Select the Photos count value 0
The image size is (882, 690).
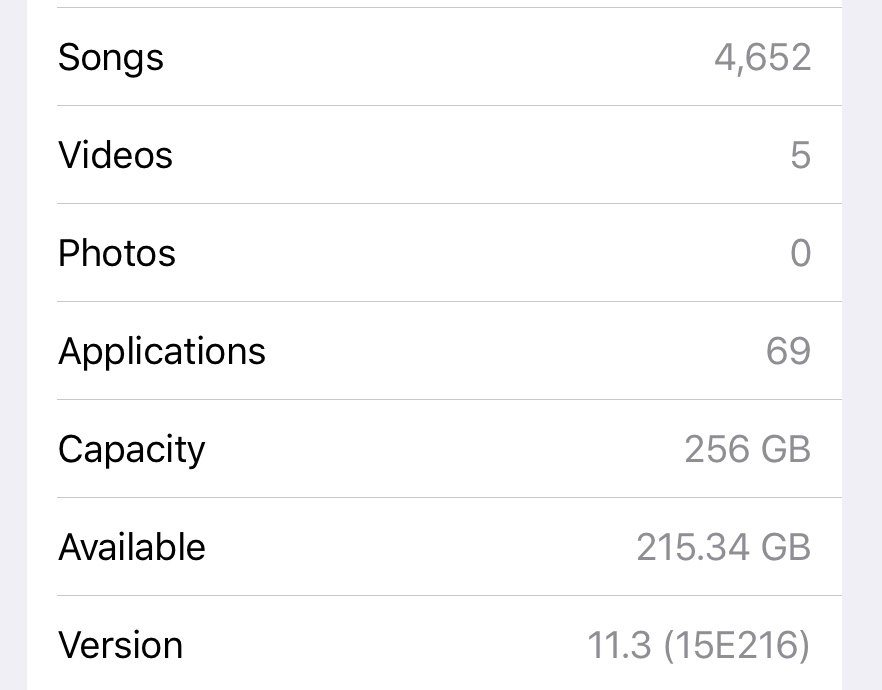800,253
